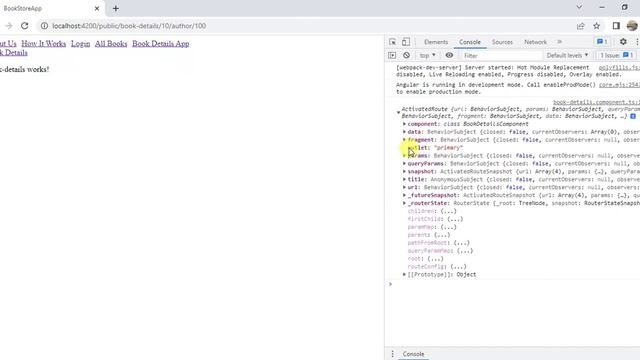The image size is (640, 360).
Task: Collapse the ActivatedRoute object
Action: pyautogui.click(x=398, y=112)
